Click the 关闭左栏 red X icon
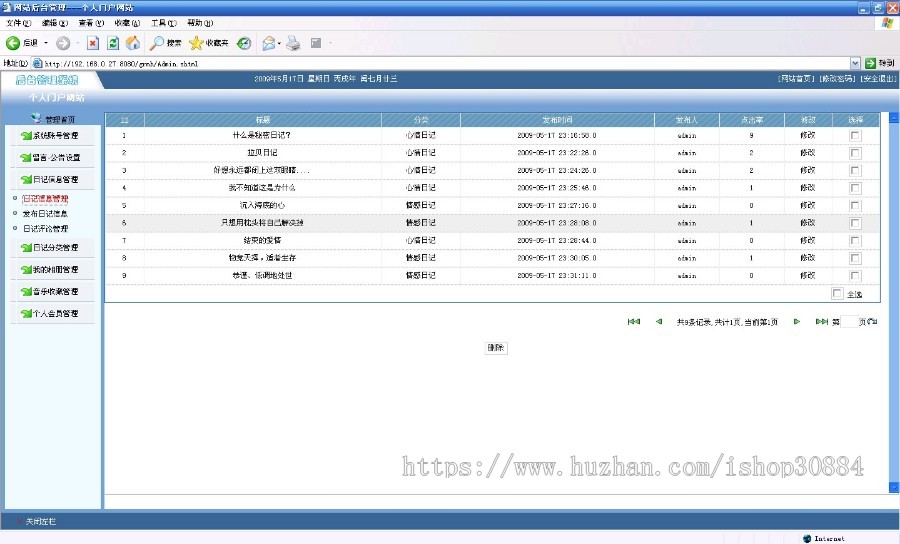 pyautogui.click(x=20, y=522)
